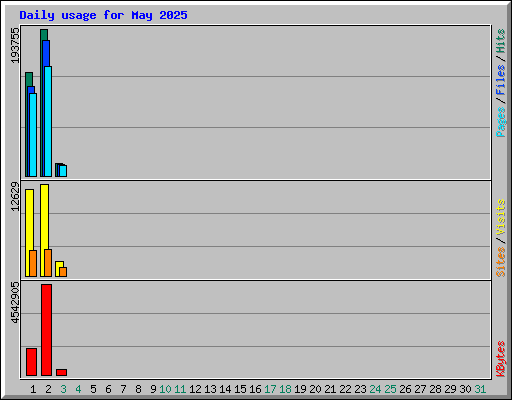
Task: Click the orange Sites bar for day 2
Action: [x=48, y=263]
